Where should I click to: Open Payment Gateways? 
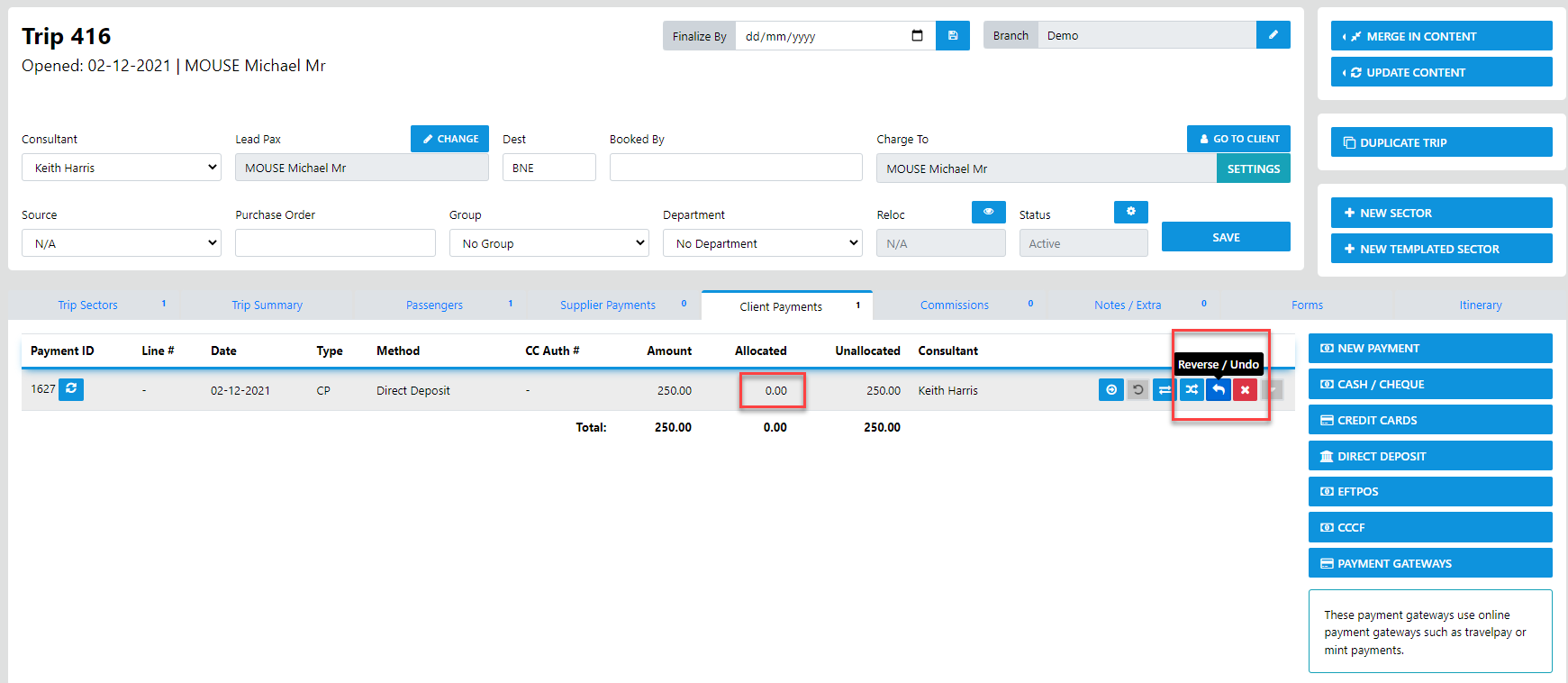click(1430, 563)
